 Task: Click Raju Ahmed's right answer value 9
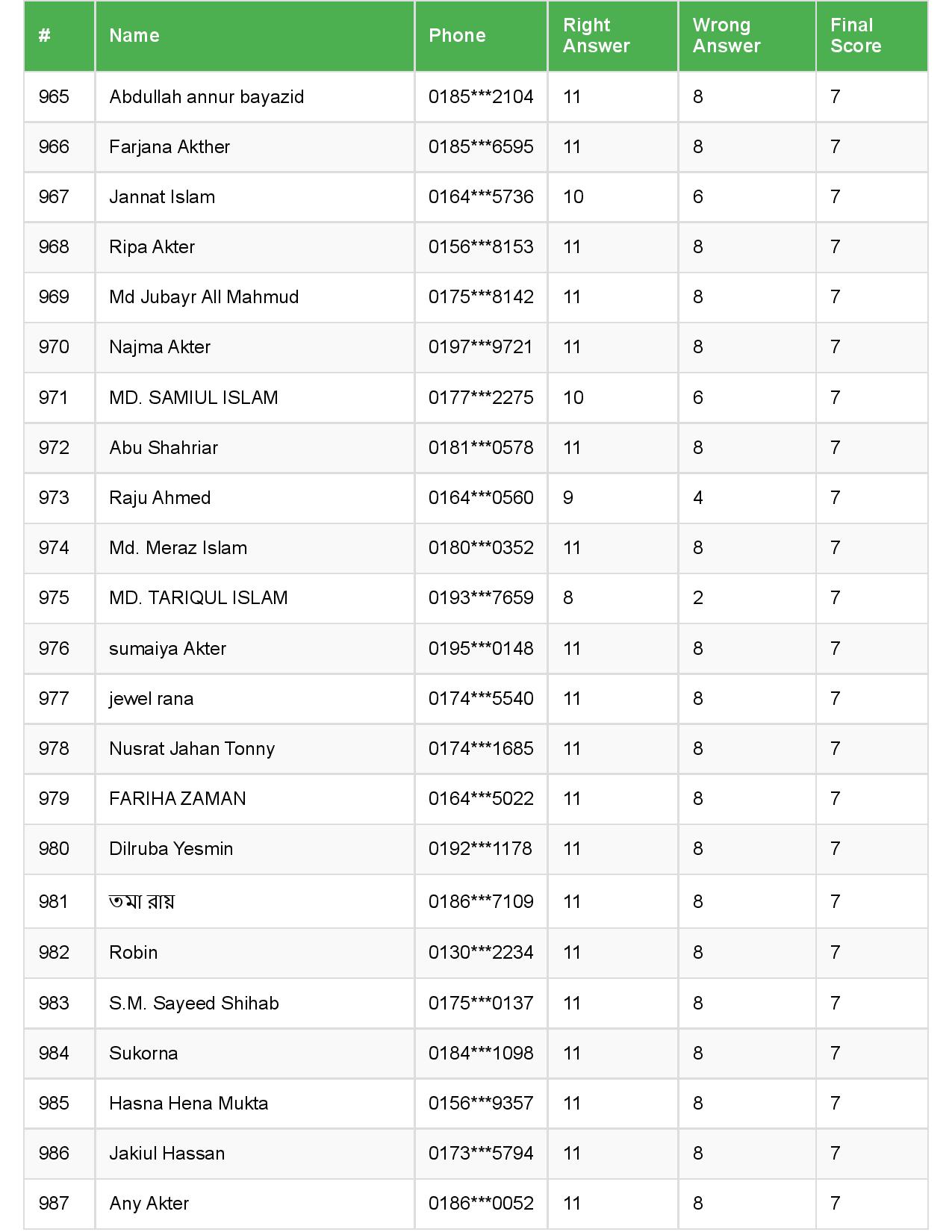pos(568,498)
